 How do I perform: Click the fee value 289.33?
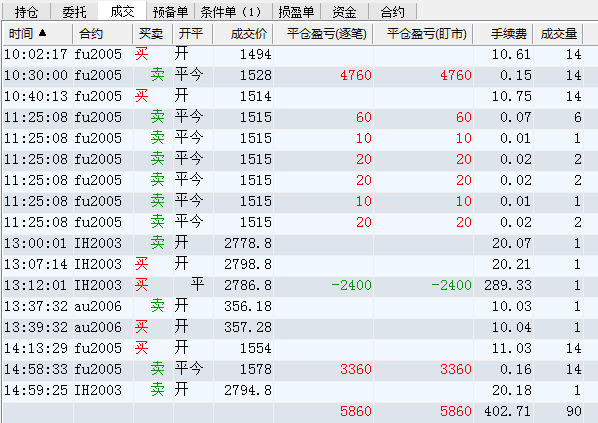[x=508, y=285]
